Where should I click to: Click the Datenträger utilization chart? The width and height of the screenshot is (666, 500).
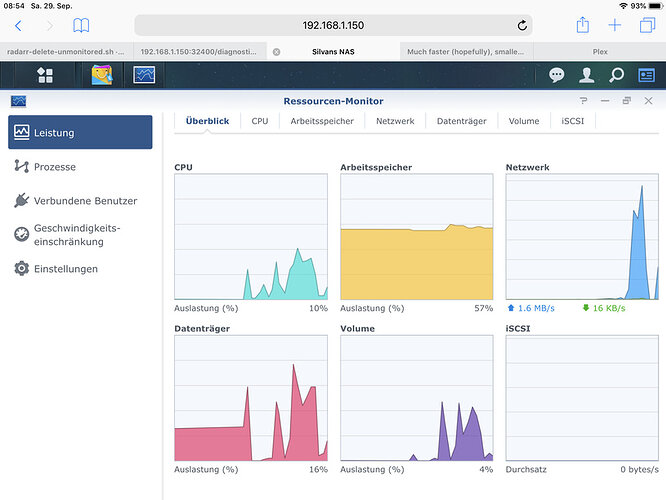(251, 398)
